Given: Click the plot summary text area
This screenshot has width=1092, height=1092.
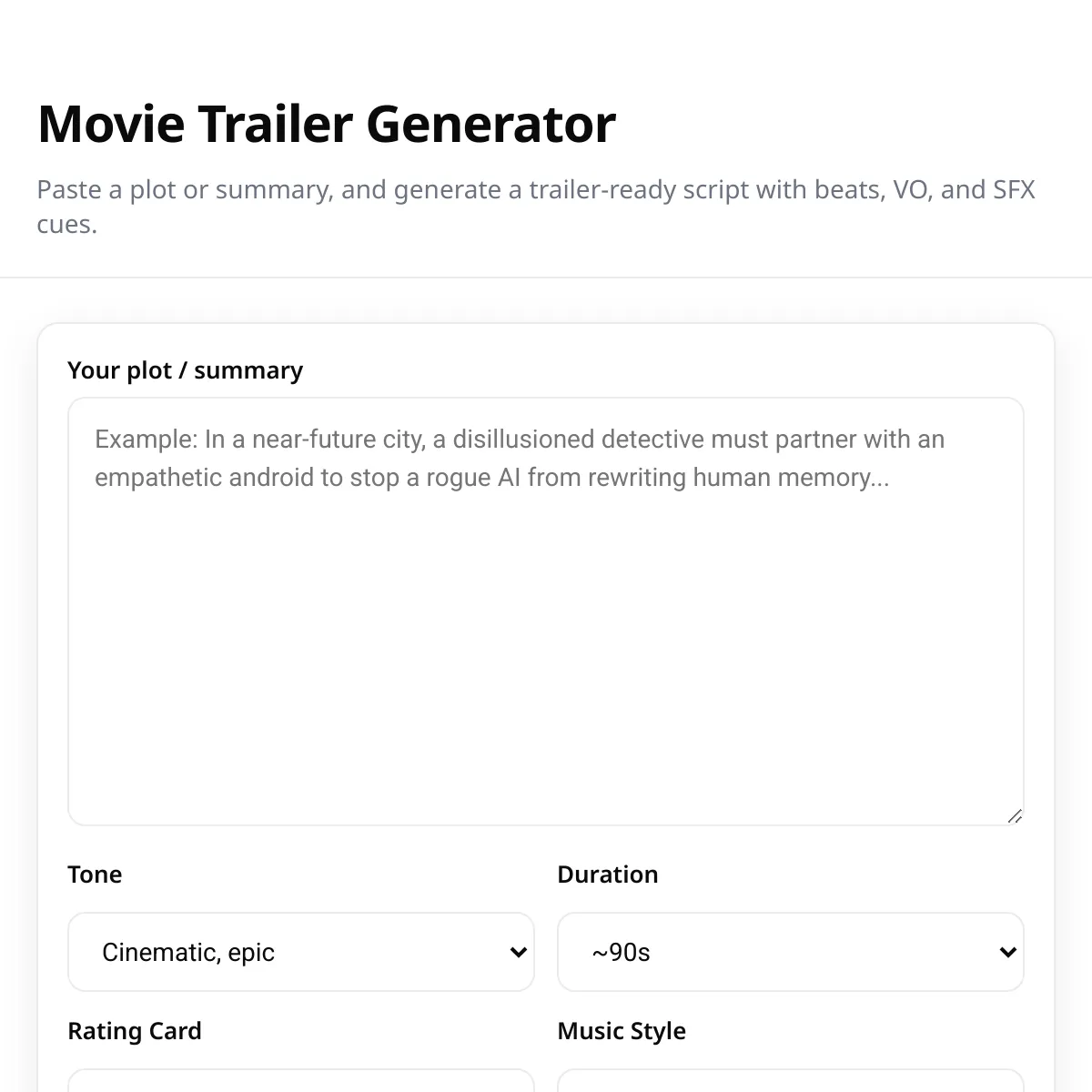Looking at the screenshot, I should (x=546, y=610).
